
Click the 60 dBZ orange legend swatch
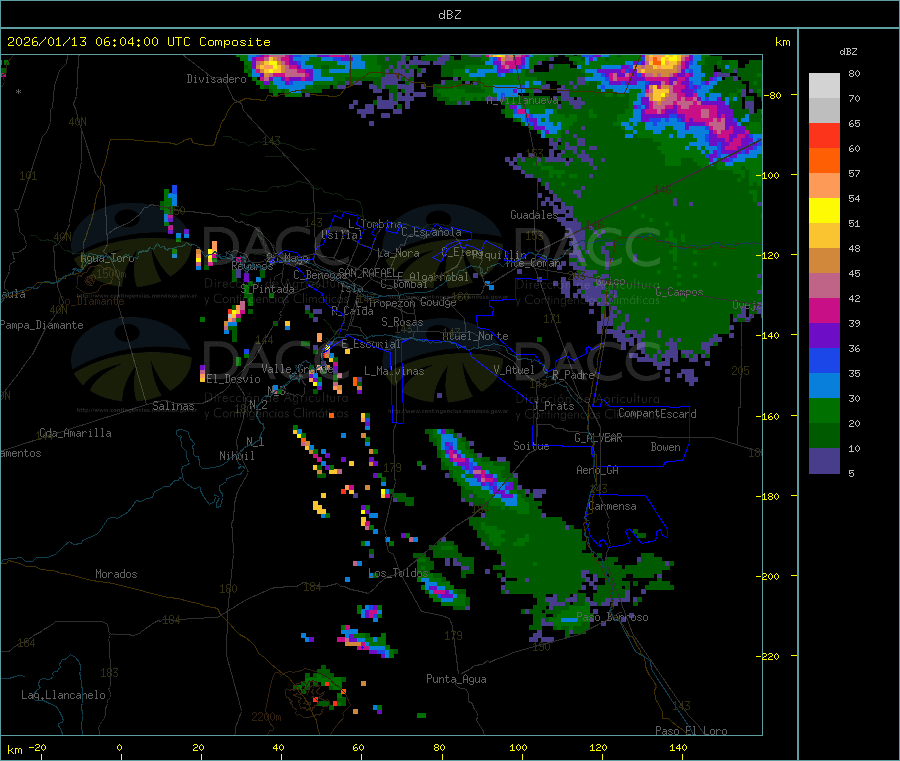coord(824,161)
